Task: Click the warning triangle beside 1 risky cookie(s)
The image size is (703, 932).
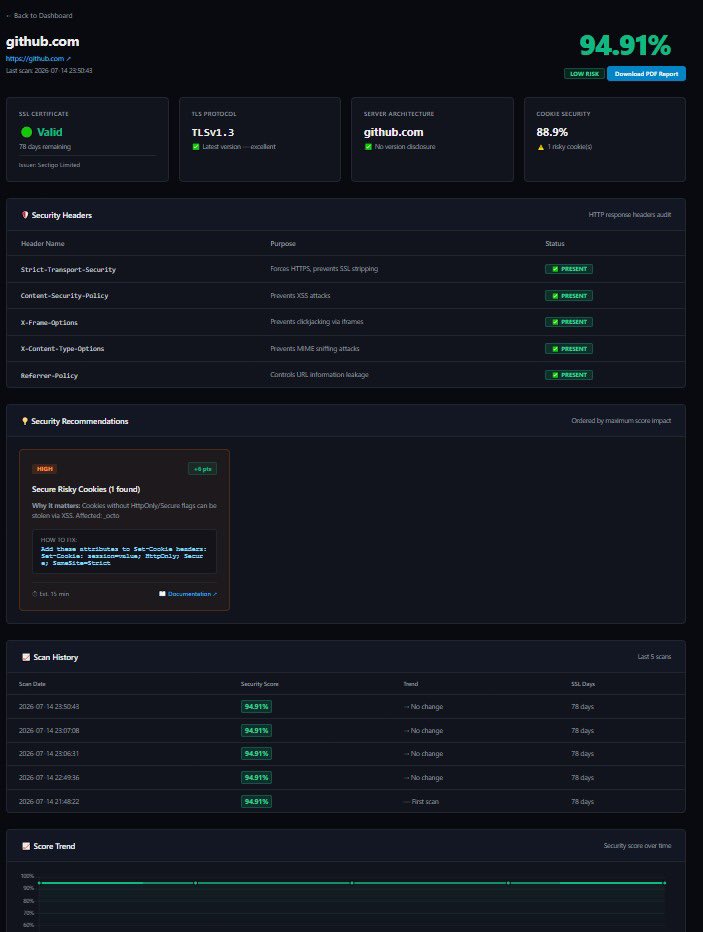Action: [541, 147]
